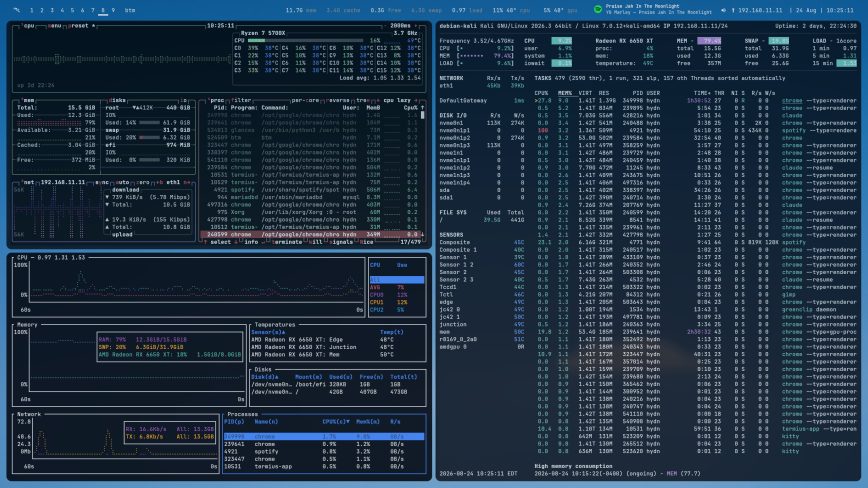Select AVG entry in bottom CPU legend
The height and width of the screenshot is (488, 868).
[x=396, y=288]
